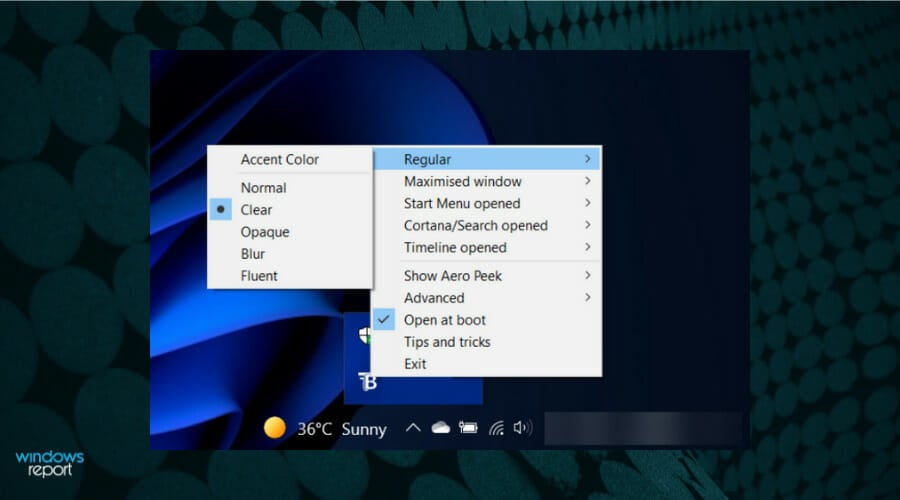Click Tips and tricks
Image resolution: width=900 pixels, height=500 pixels.
[447, 342]
